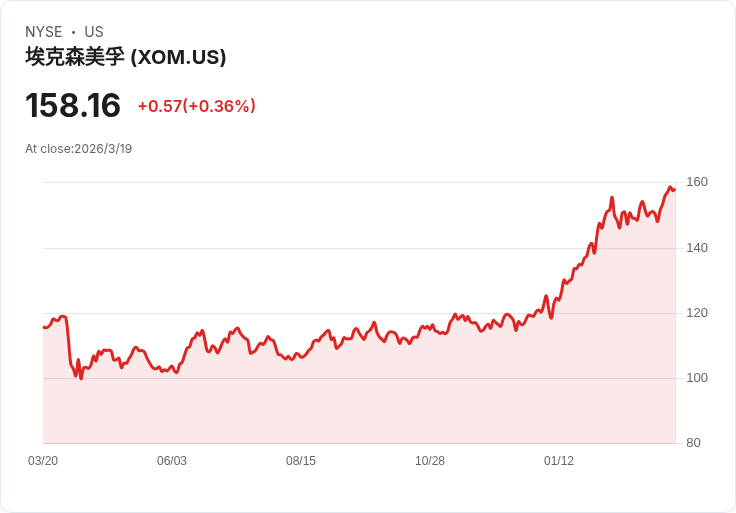The width and height of the screenshot is (736, 513).
Task: Click the +0.57(+0.36%) change value
Action: 197,106
